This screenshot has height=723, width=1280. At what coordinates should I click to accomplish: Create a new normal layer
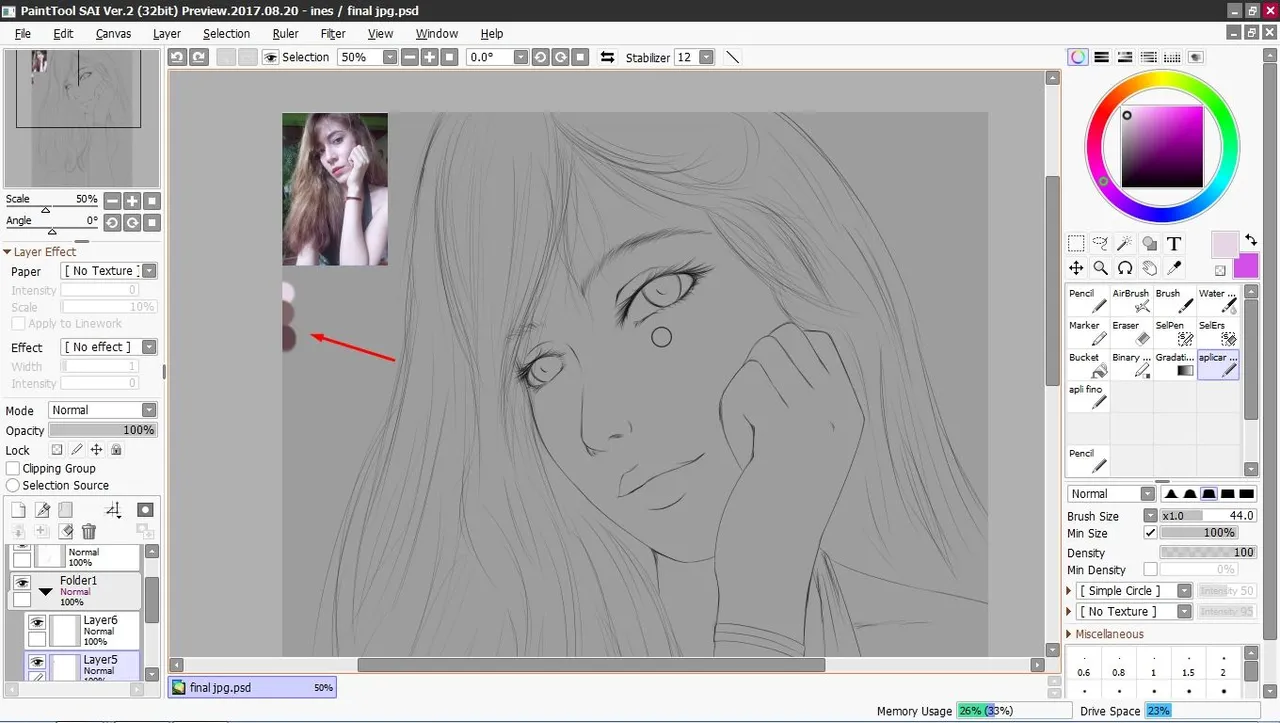18,510
